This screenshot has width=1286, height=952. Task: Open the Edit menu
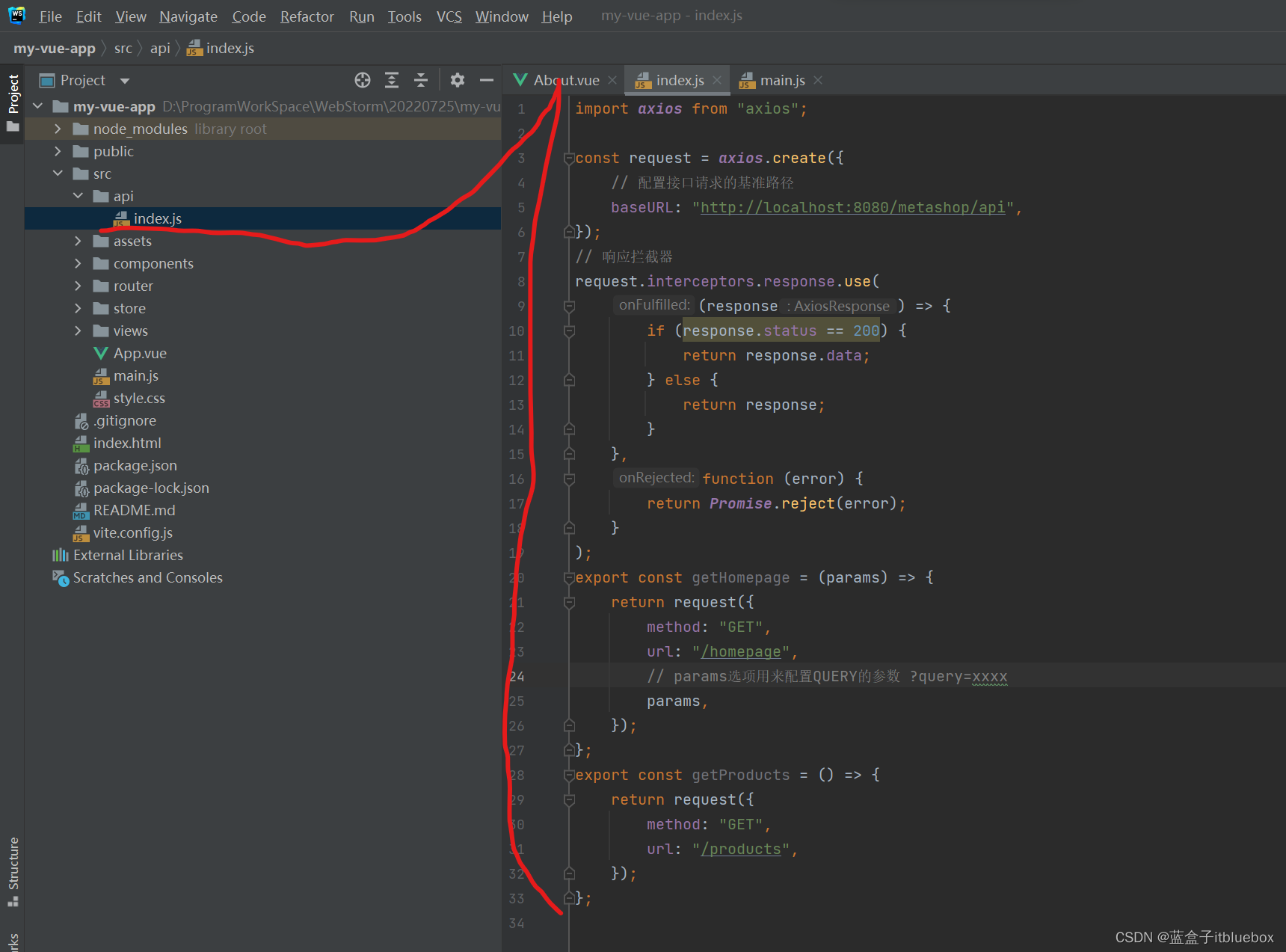point(88,16)
